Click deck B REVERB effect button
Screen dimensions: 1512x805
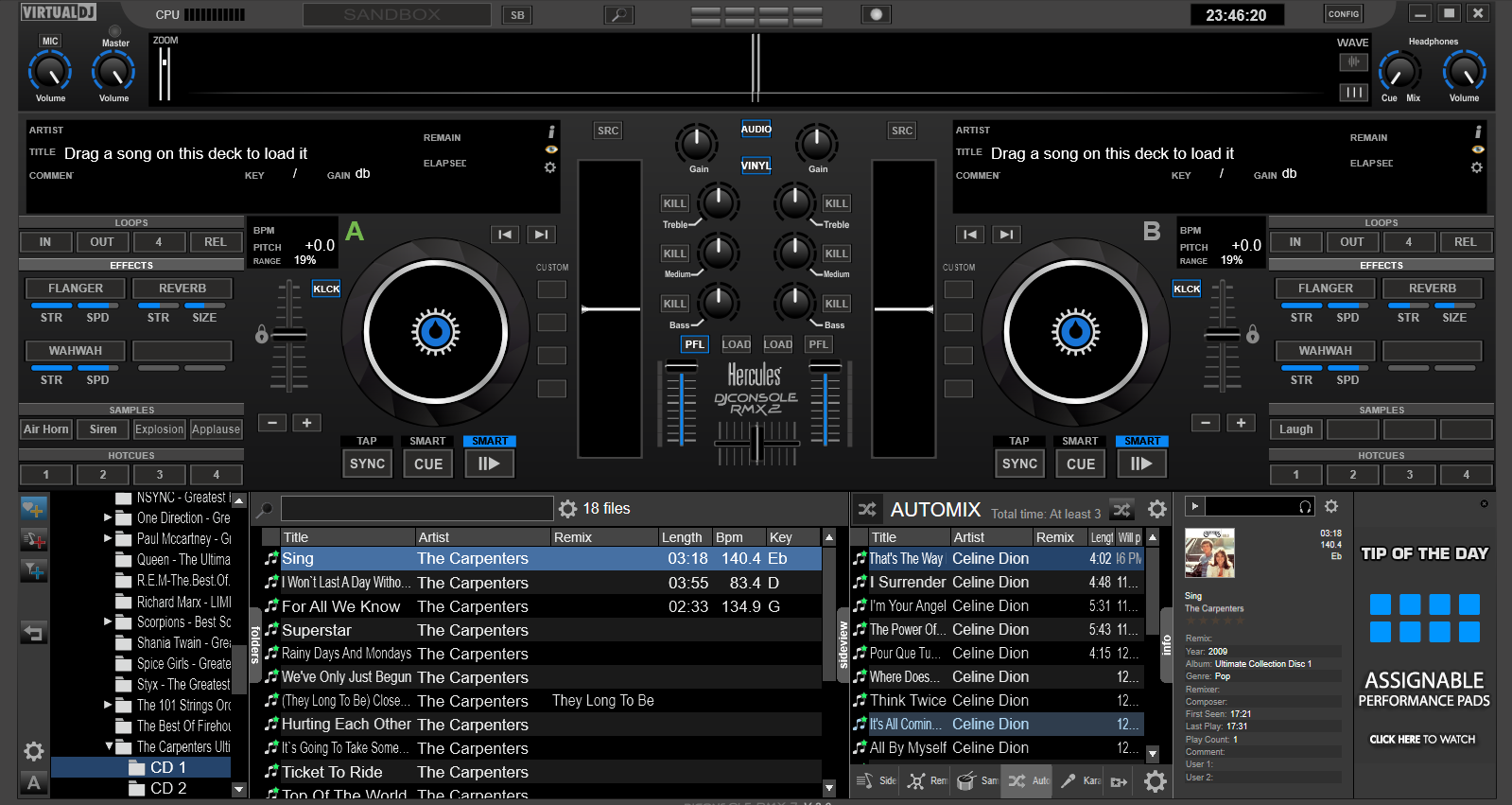click(x=1432, y=289)
